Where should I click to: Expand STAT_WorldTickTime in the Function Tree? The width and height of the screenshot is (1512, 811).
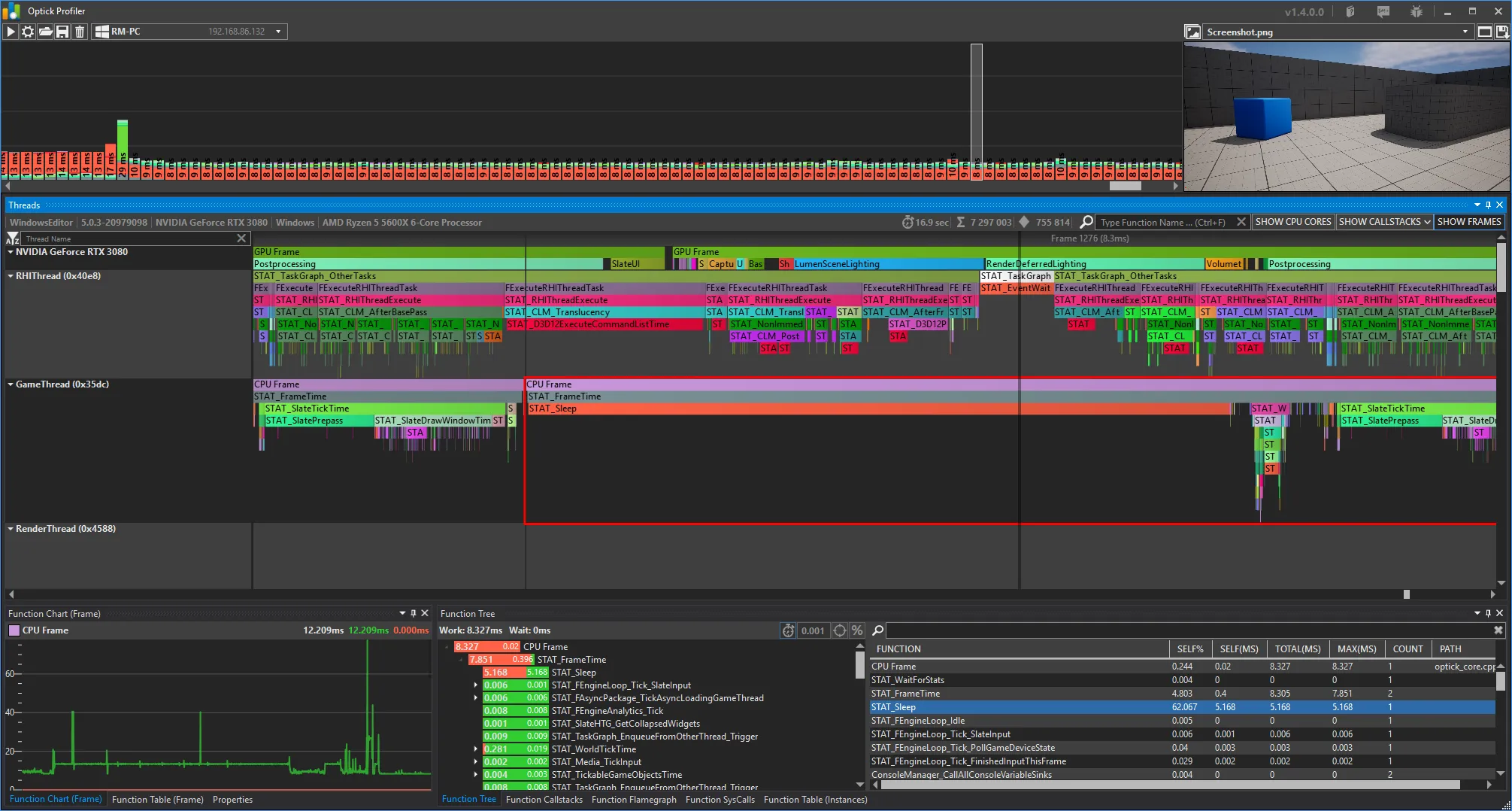tap(475, 749)
